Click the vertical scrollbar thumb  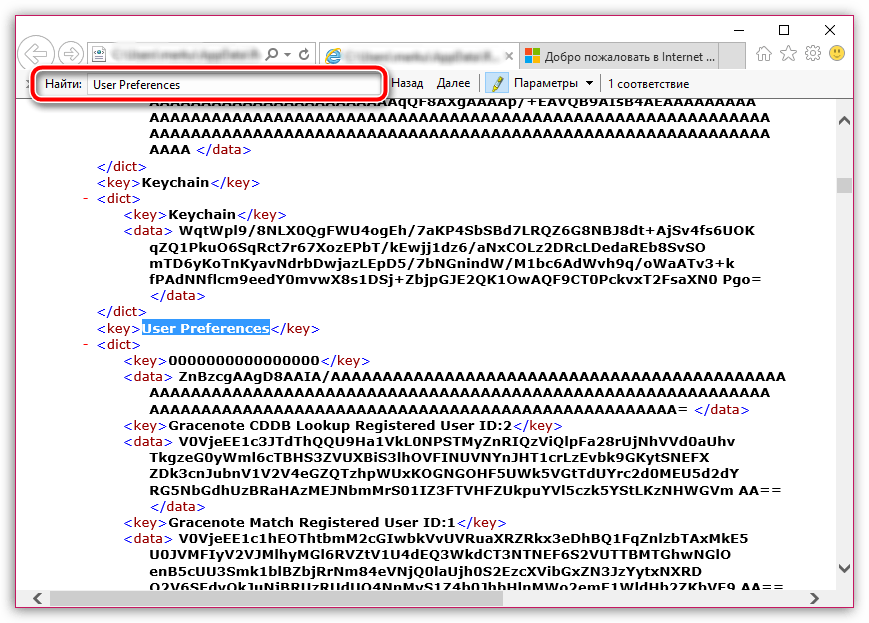(x=844, y=186)
